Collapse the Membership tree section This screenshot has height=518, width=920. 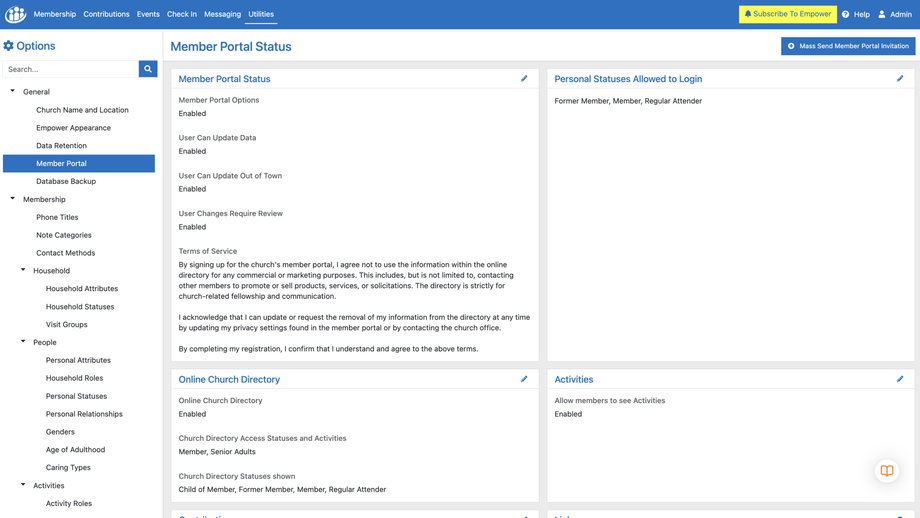tap(13, 199)
